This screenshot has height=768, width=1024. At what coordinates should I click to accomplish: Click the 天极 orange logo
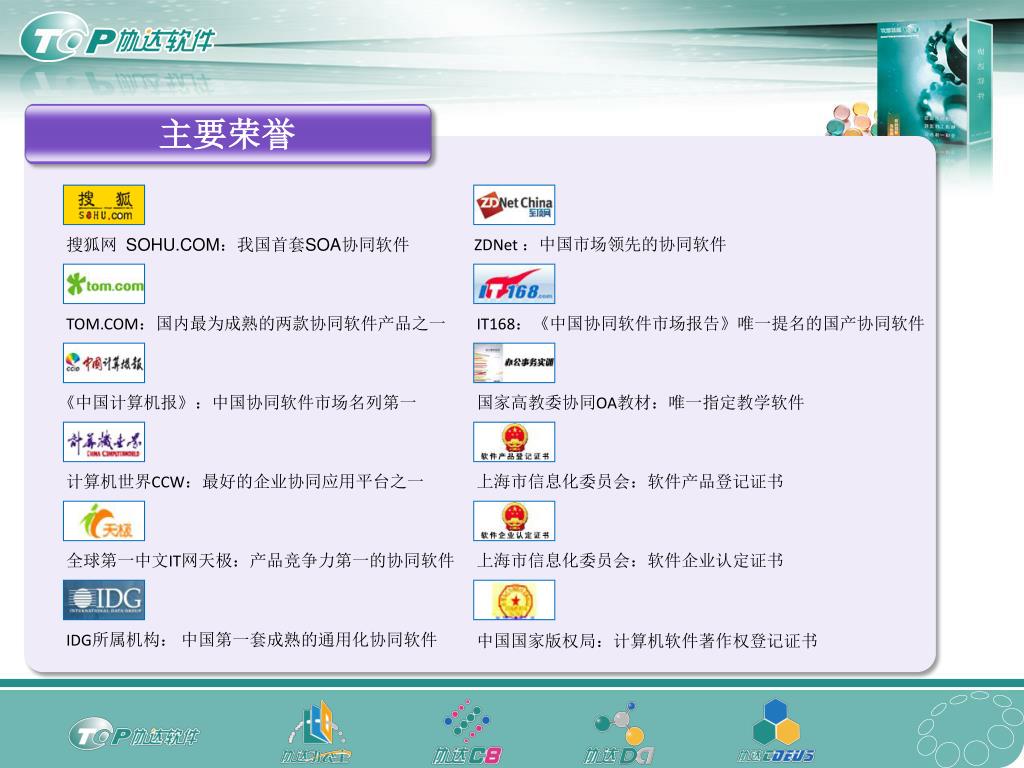click(x=104, y=521)
